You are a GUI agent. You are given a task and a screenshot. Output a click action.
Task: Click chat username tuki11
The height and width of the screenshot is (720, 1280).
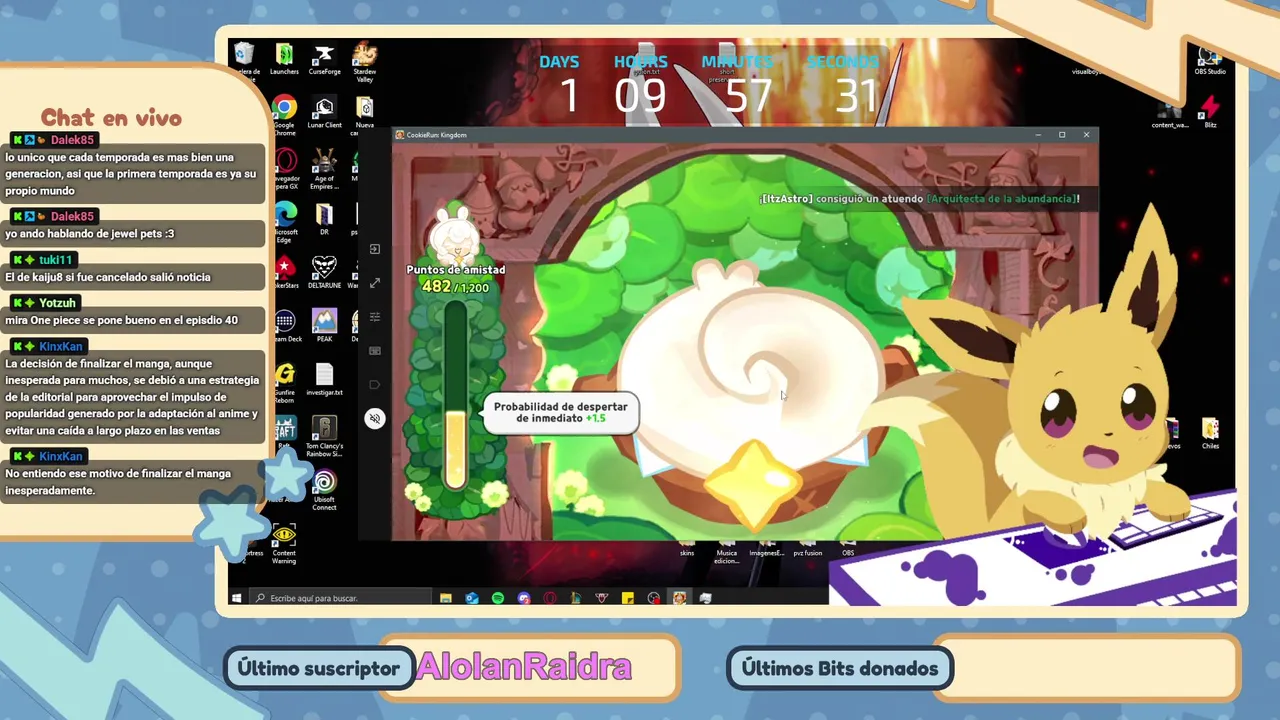pos(56,260)
